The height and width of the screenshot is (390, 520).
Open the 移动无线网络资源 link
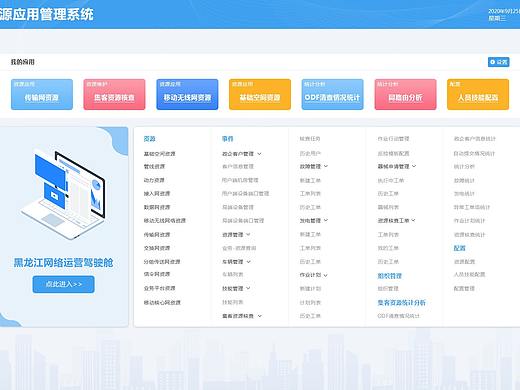(165, 221)
